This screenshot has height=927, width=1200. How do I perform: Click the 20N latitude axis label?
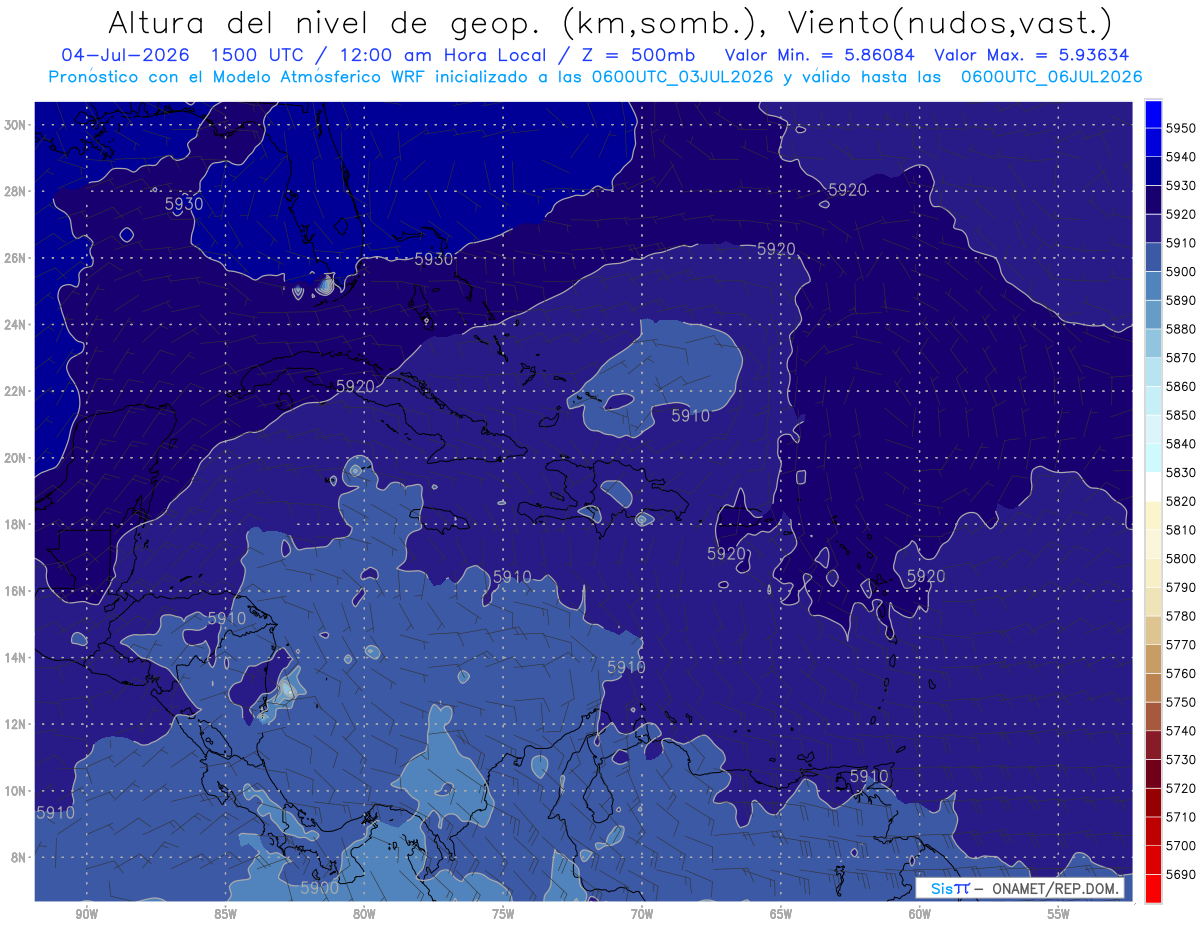(x=17, y=458)
